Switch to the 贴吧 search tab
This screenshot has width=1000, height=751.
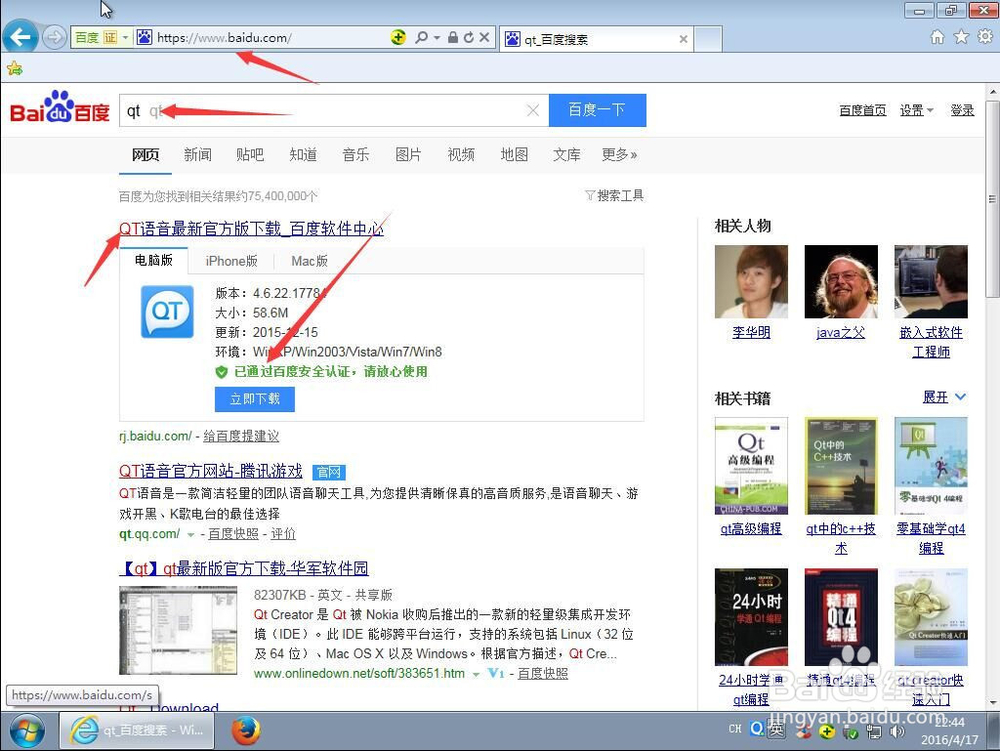[x=250, y=154]
